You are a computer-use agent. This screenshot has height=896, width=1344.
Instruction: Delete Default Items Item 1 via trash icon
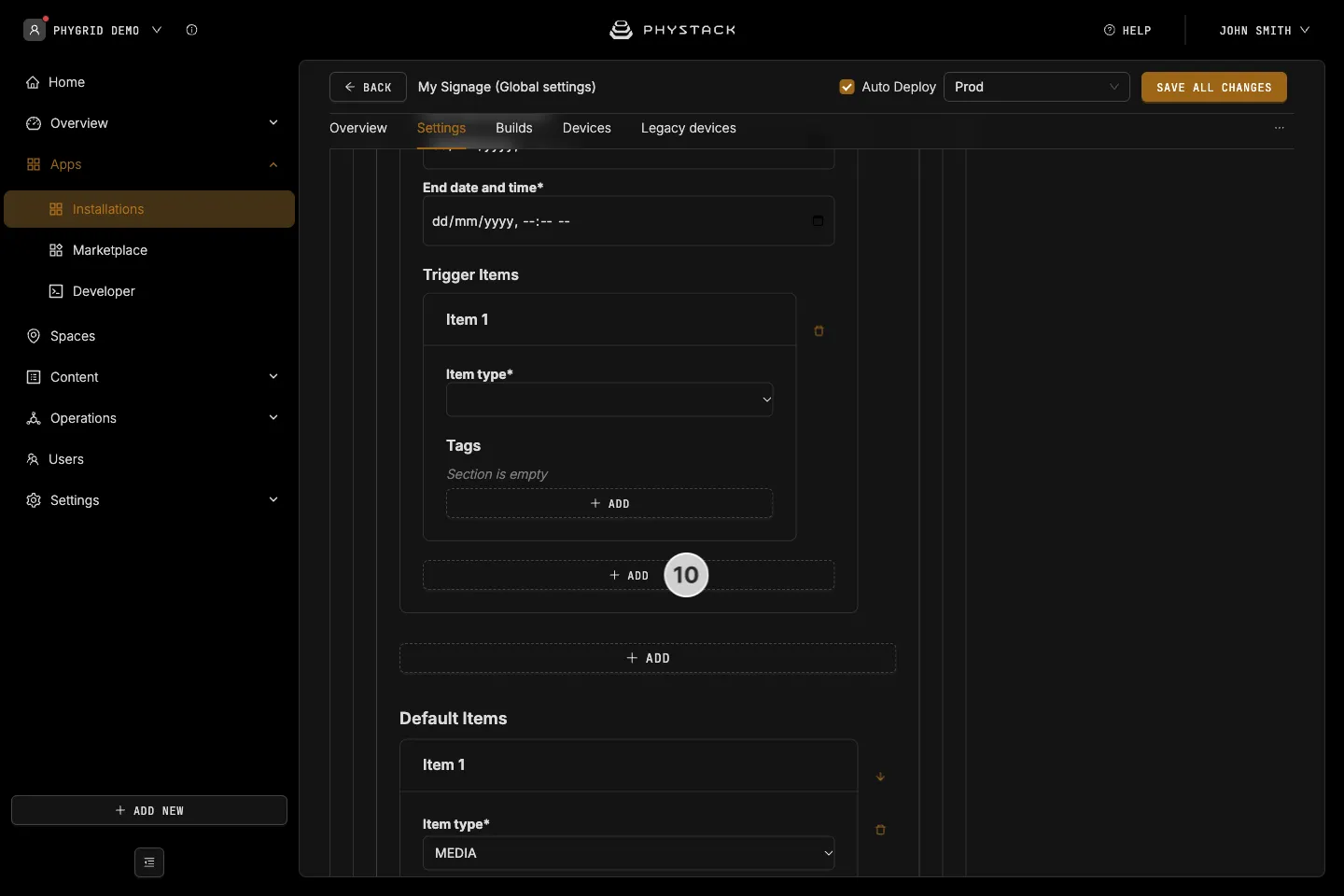click(880, 830)
